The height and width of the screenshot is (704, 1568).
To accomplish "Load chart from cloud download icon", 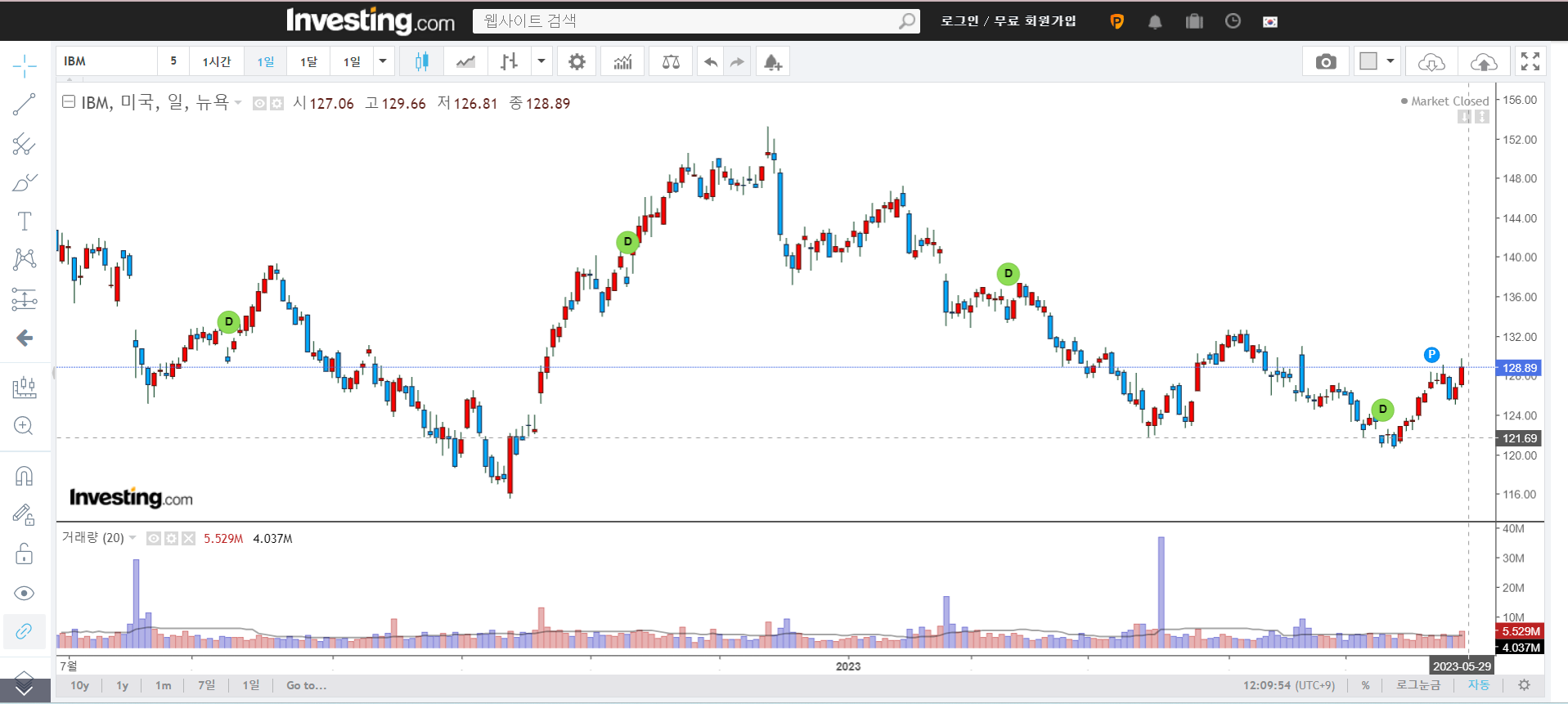I will pyautogui.click(x=1431, y=61).
